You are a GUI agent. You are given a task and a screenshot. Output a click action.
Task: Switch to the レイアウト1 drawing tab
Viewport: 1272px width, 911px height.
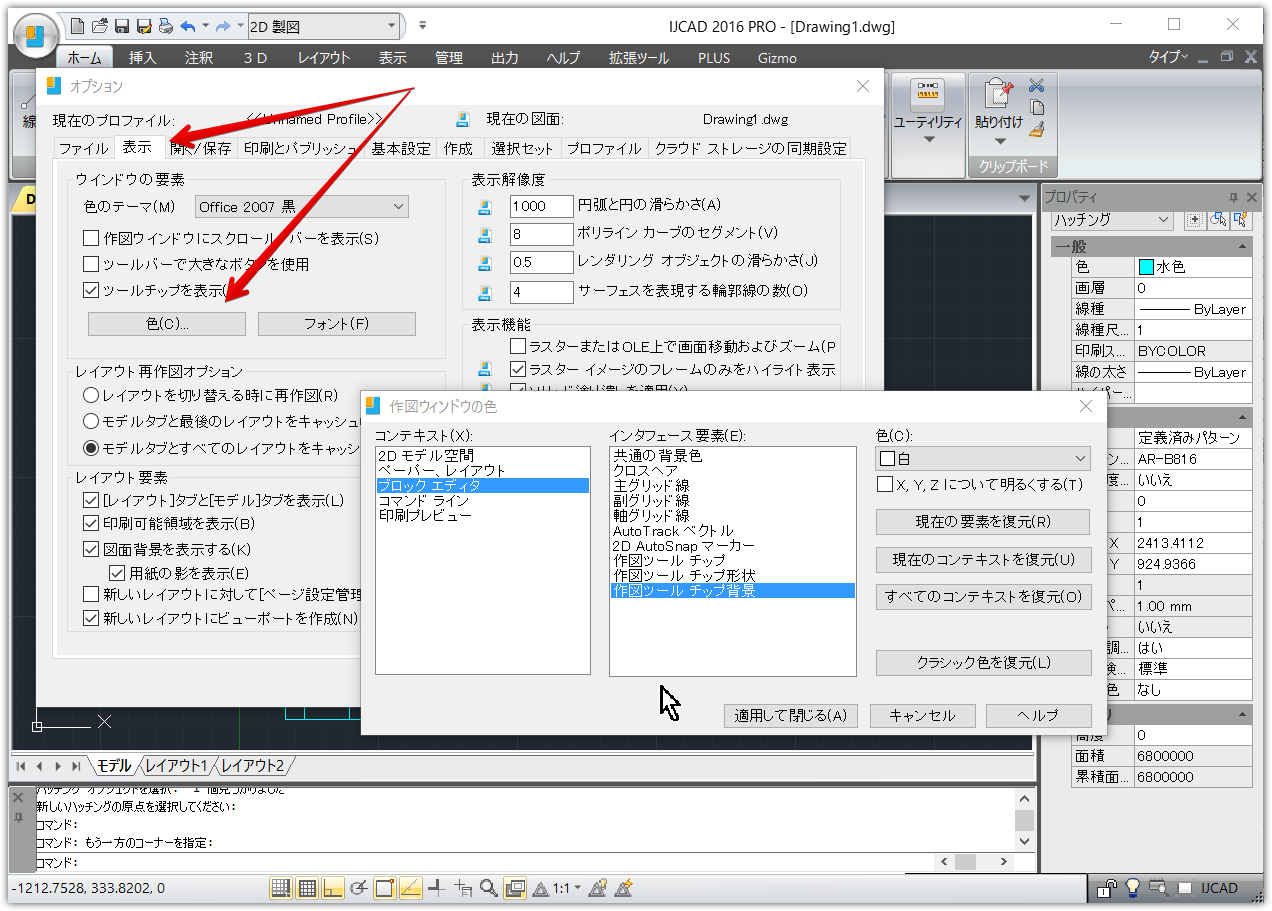(x=176, y=766)
